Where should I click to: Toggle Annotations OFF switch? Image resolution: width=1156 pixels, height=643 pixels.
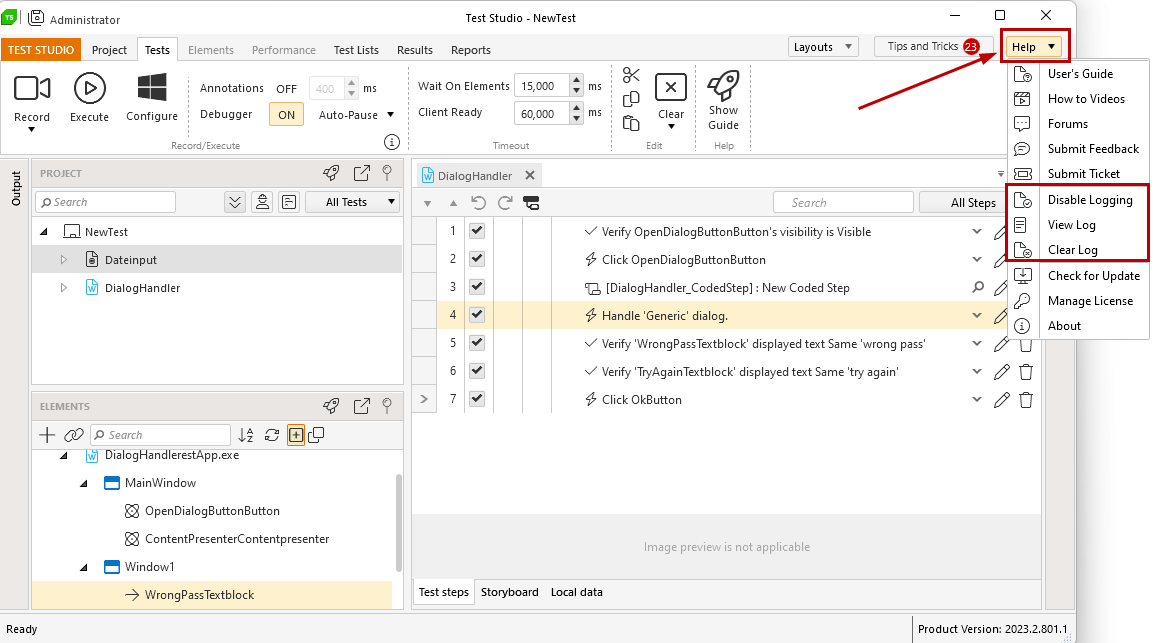tap(287, 88)
